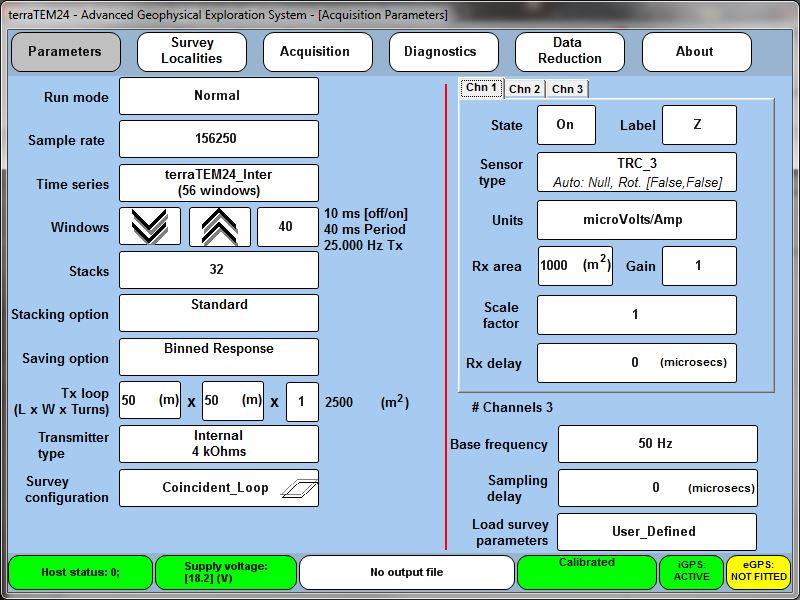800x600 pixels.
Task: Show the About page
Action: click(697, 52)
